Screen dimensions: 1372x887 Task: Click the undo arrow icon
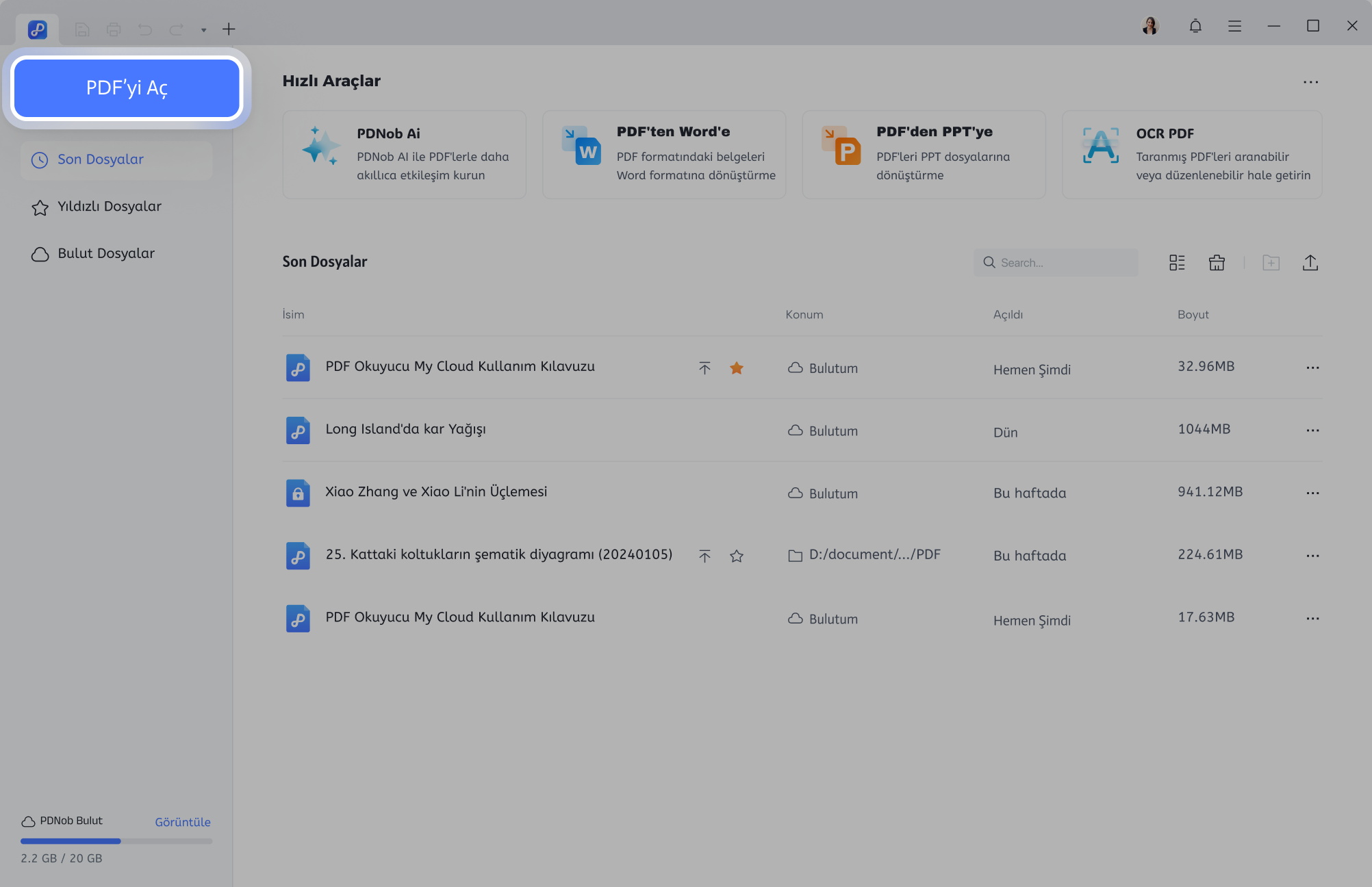145,29
